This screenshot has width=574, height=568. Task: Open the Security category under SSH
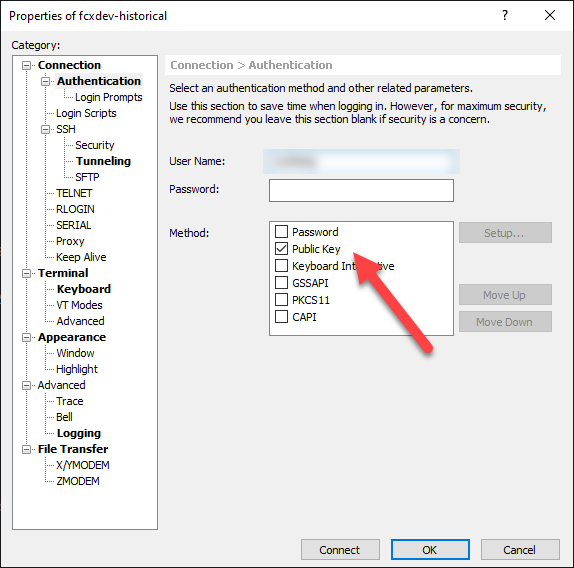pyautogui.click(x=95, y=145)
